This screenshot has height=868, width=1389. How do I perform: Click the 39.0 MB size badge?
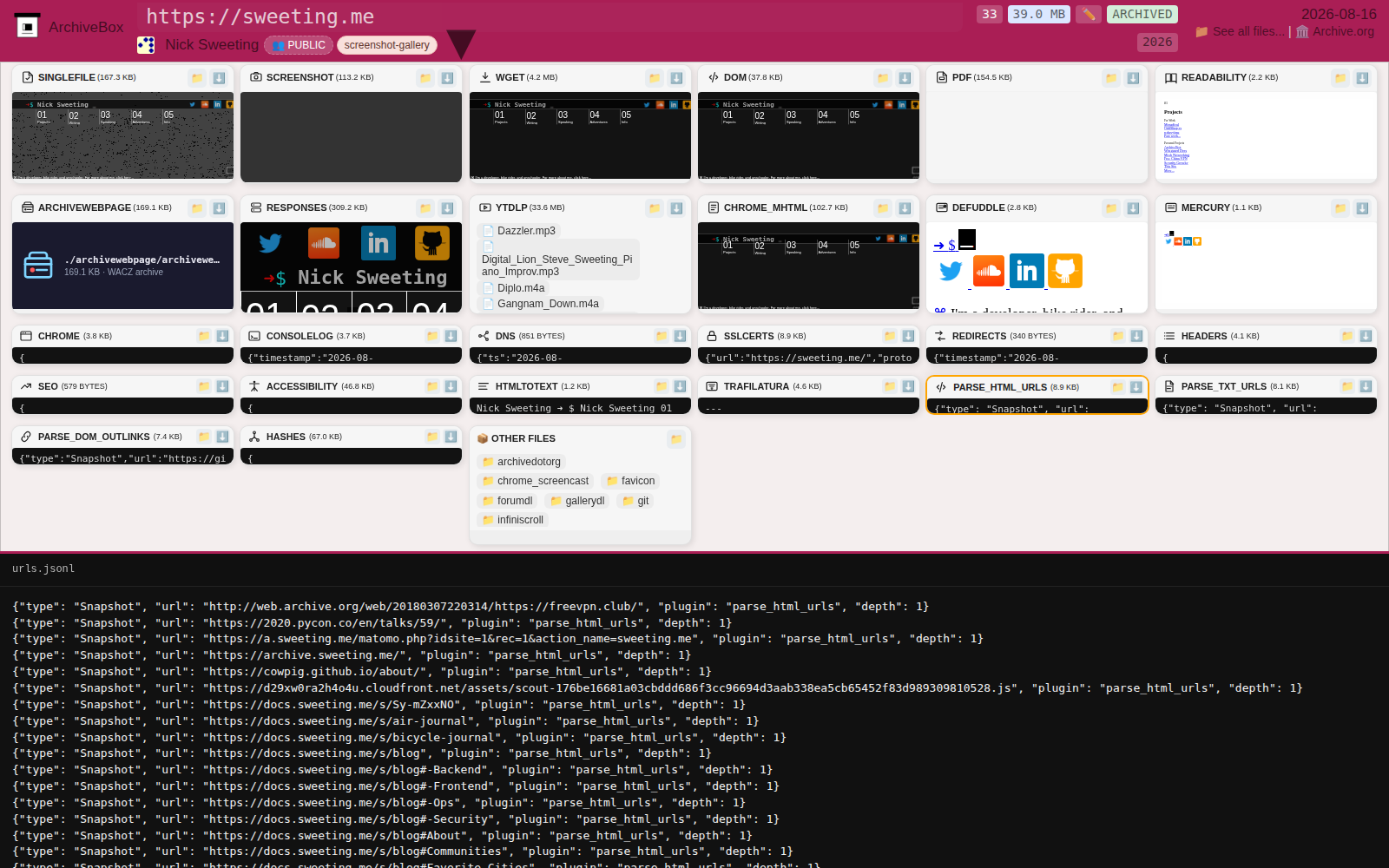[x=1038, y=14]
